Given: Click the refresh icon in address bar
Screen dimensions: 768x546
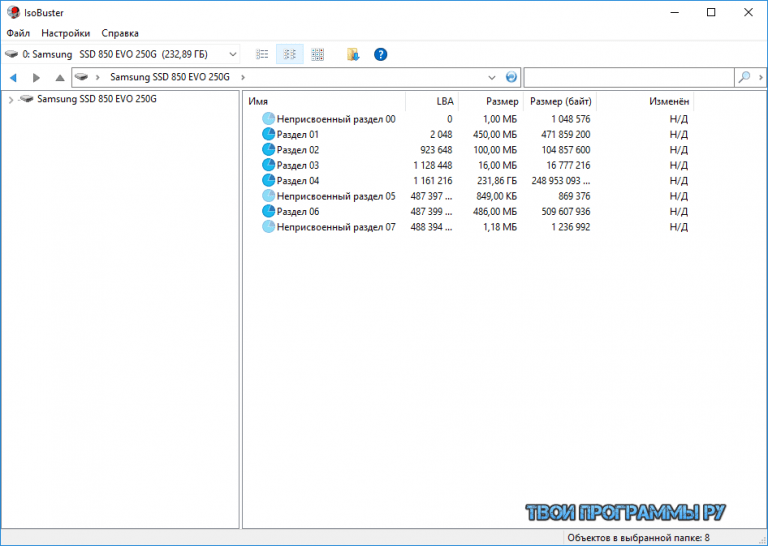Looking at the screenshot, I should click(511, 77).
